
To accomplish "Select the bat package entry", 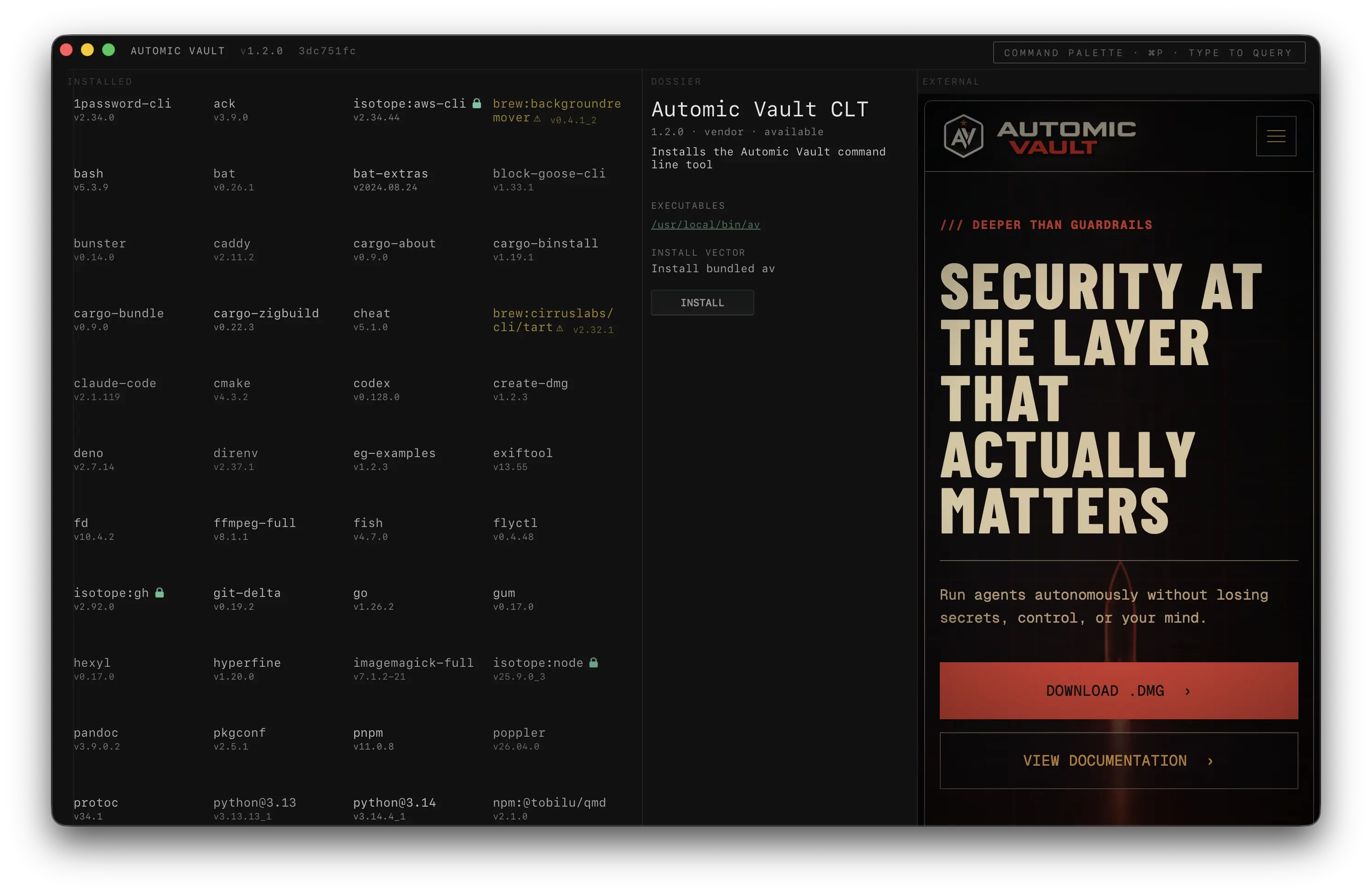I will click(234, 179).
